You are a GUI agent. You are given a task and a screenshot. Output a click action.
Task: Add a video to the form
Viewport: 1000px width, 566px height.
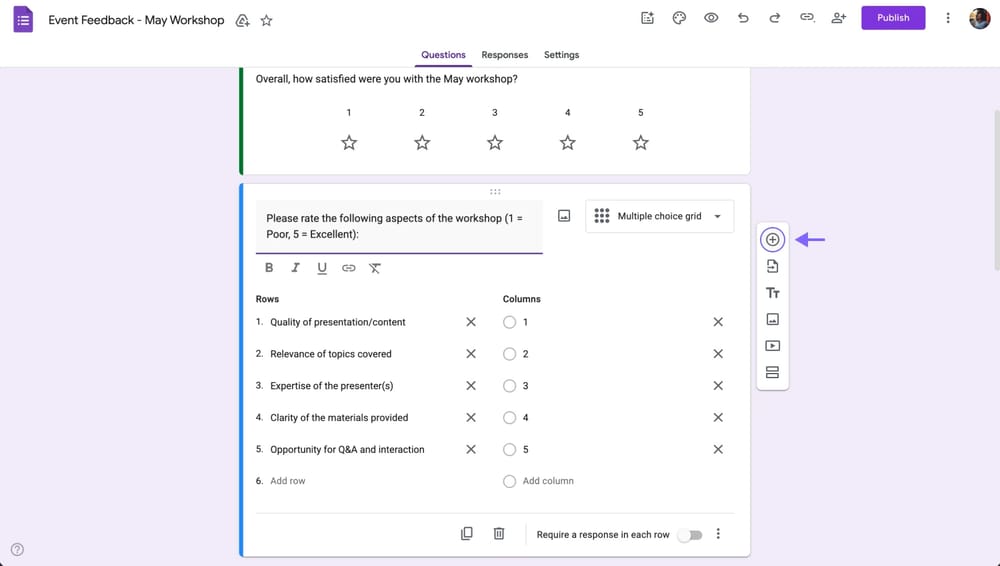click(x=772, y=346)
